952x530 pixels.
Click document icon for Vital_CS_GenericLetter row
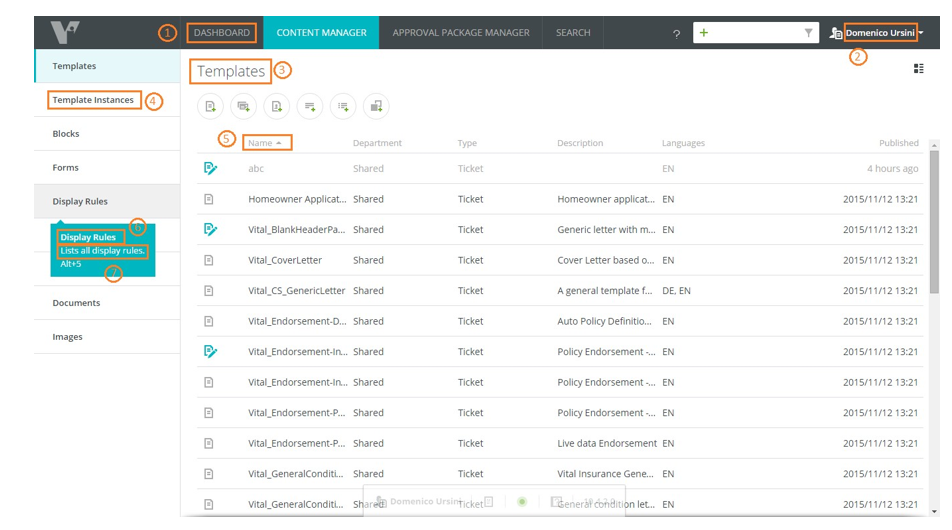(x=209, y=291)
